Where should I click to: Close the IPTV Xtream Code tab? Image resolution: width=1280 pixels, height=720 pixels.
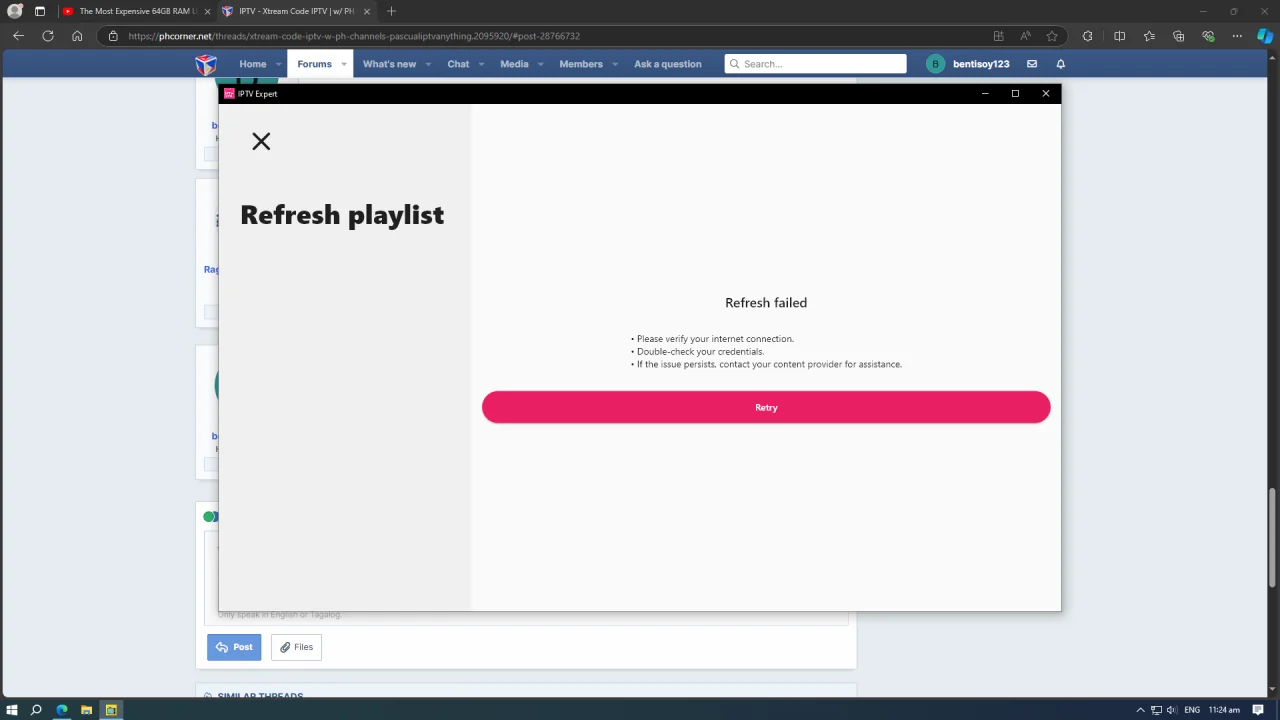(x=367, y=11)
